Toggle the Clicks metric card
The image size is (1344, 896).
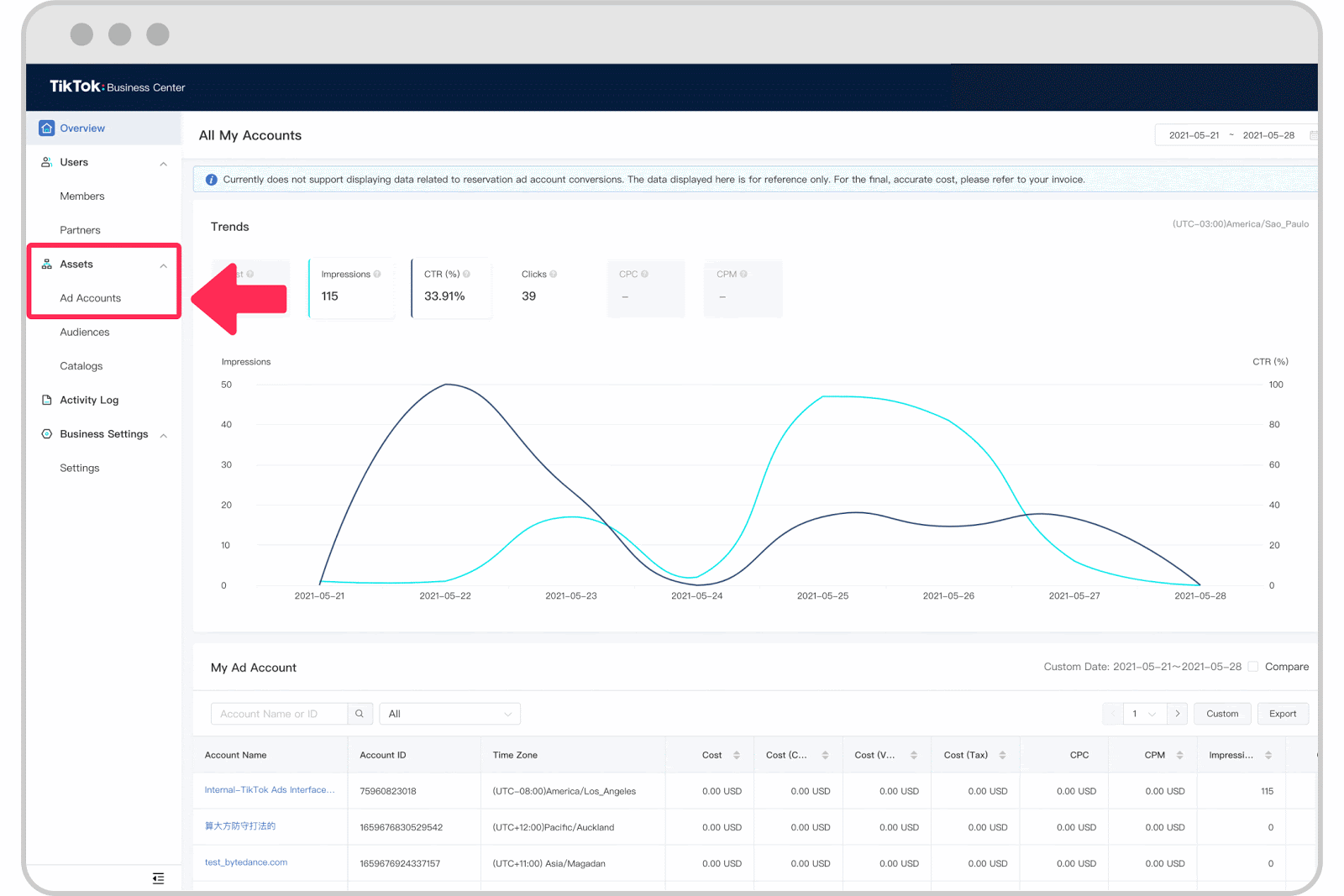(548, 288)
